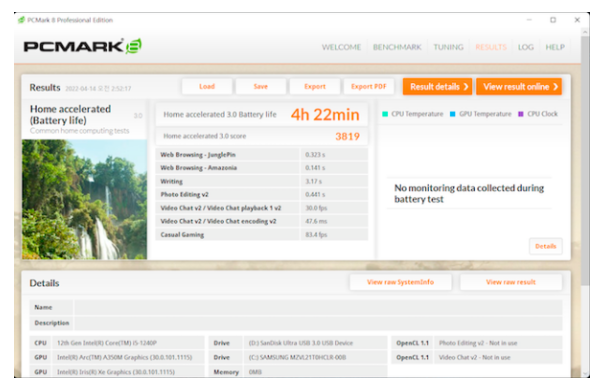Open the Help tab
This screenshot has height=383, width=595.
[555, 47]
